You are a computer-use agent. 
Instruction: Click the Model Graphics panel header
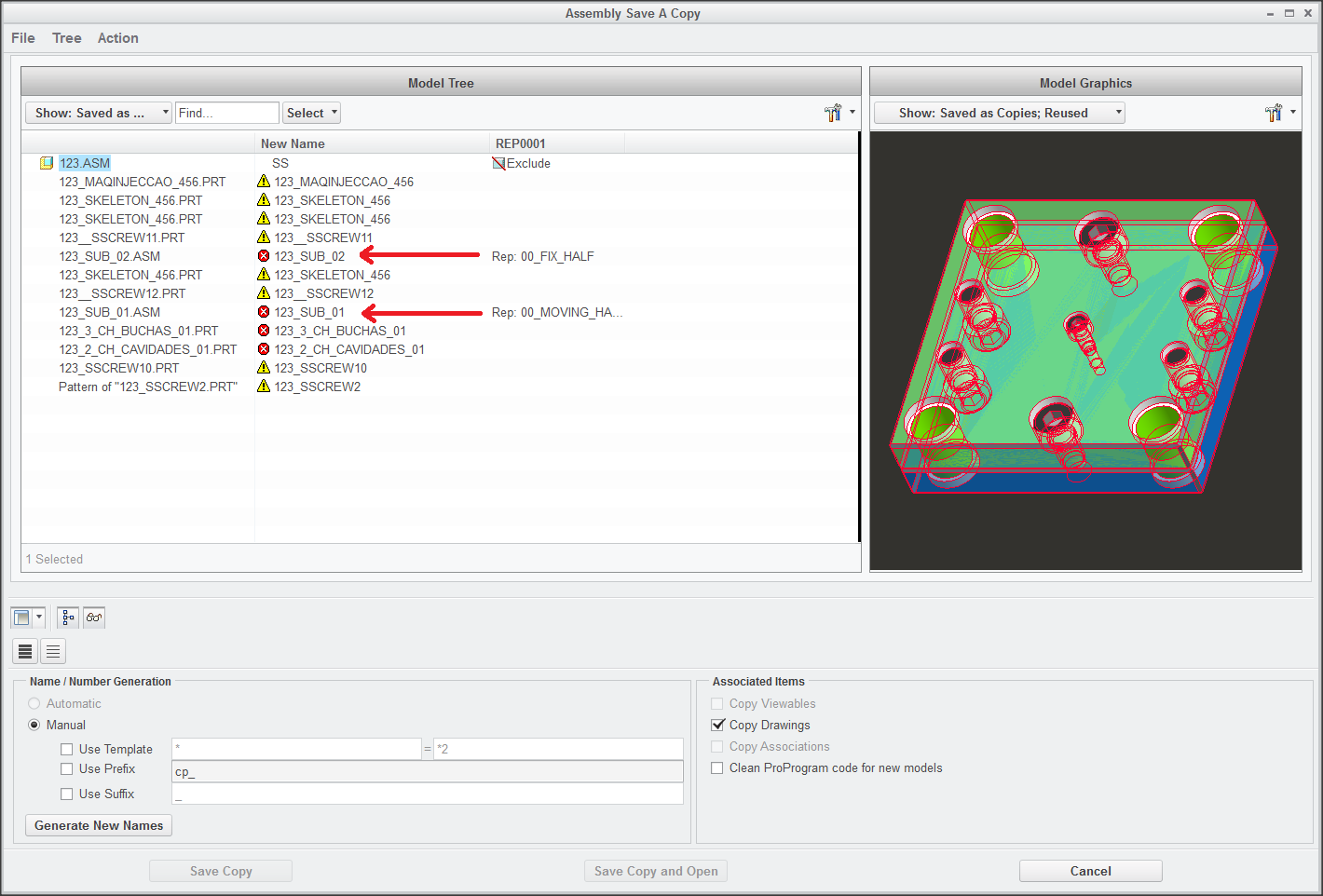pos(1085,83)
